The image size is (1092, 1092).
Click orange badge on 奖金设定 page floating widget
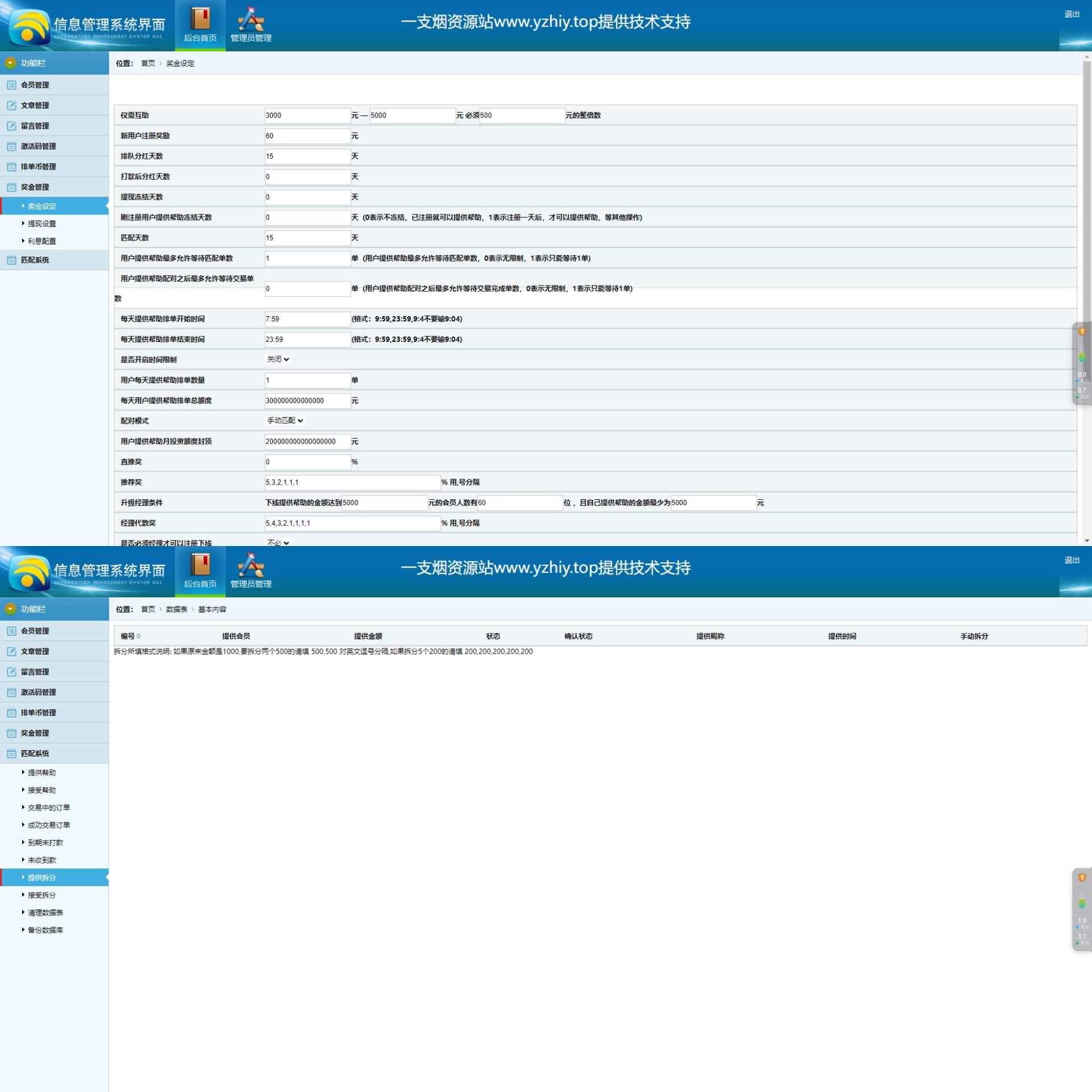pos(1082,332)
